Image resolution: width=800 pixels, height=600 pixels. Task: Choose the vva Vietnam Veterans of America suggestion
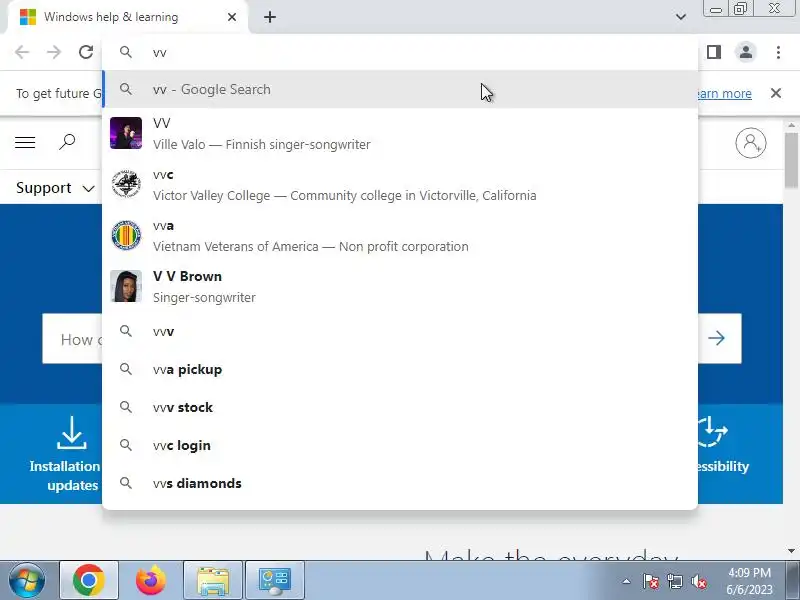[400, 235]
